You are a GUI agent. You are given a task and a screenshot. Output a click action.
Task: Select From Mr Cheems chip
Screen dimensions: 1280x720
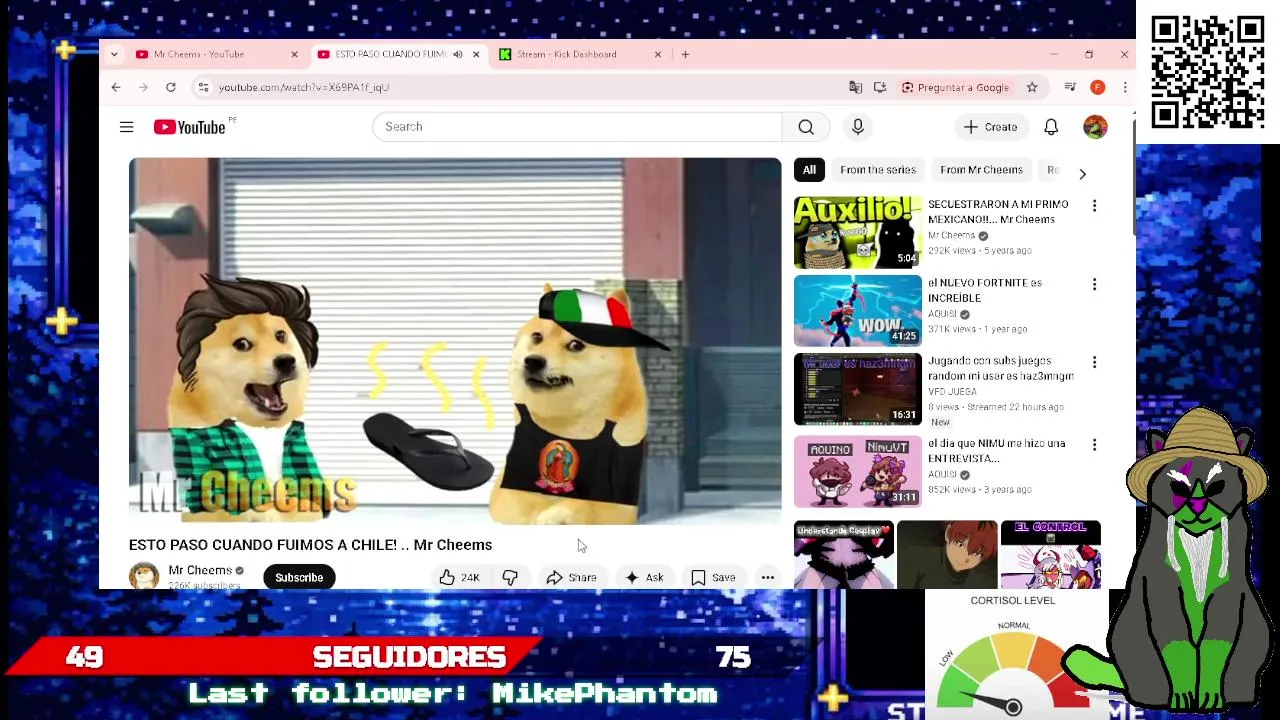[981, 170]
